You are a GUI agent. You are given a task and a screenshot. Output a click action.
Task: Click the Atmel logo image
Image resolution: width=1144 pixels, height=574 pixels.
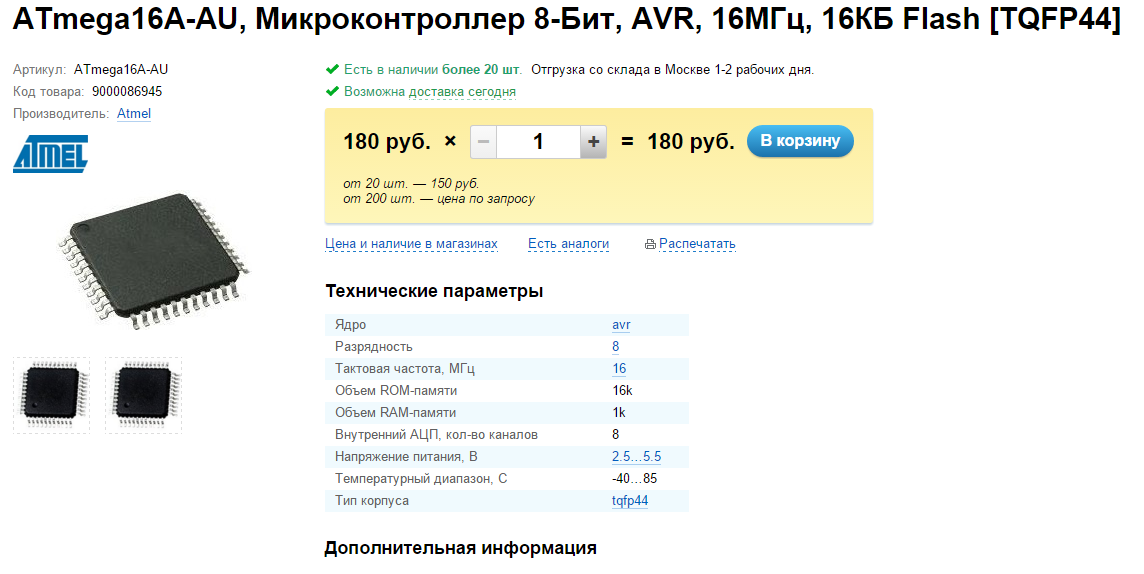(50, 154)
